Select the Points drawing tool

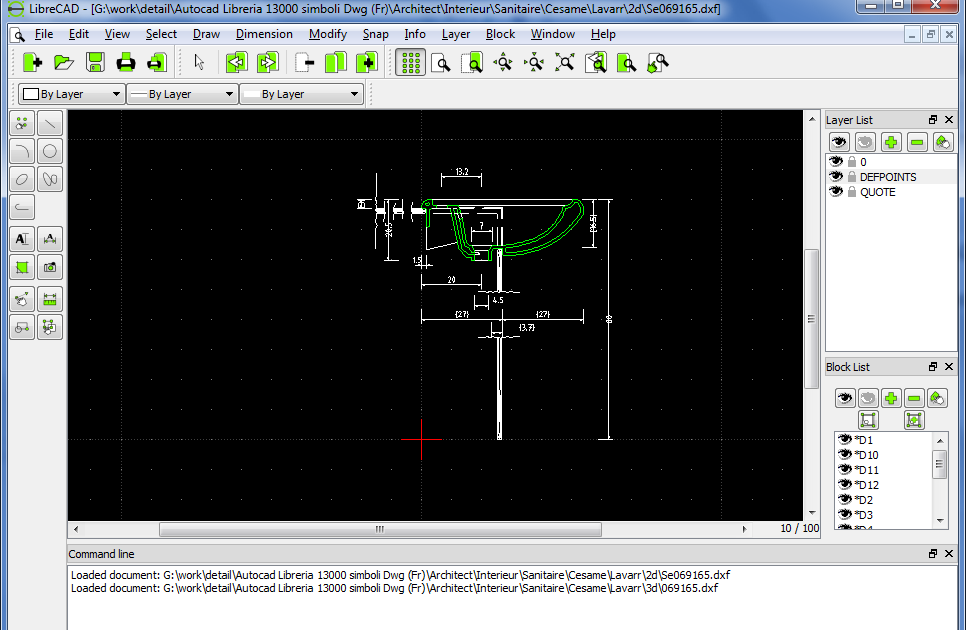(22, 124)
